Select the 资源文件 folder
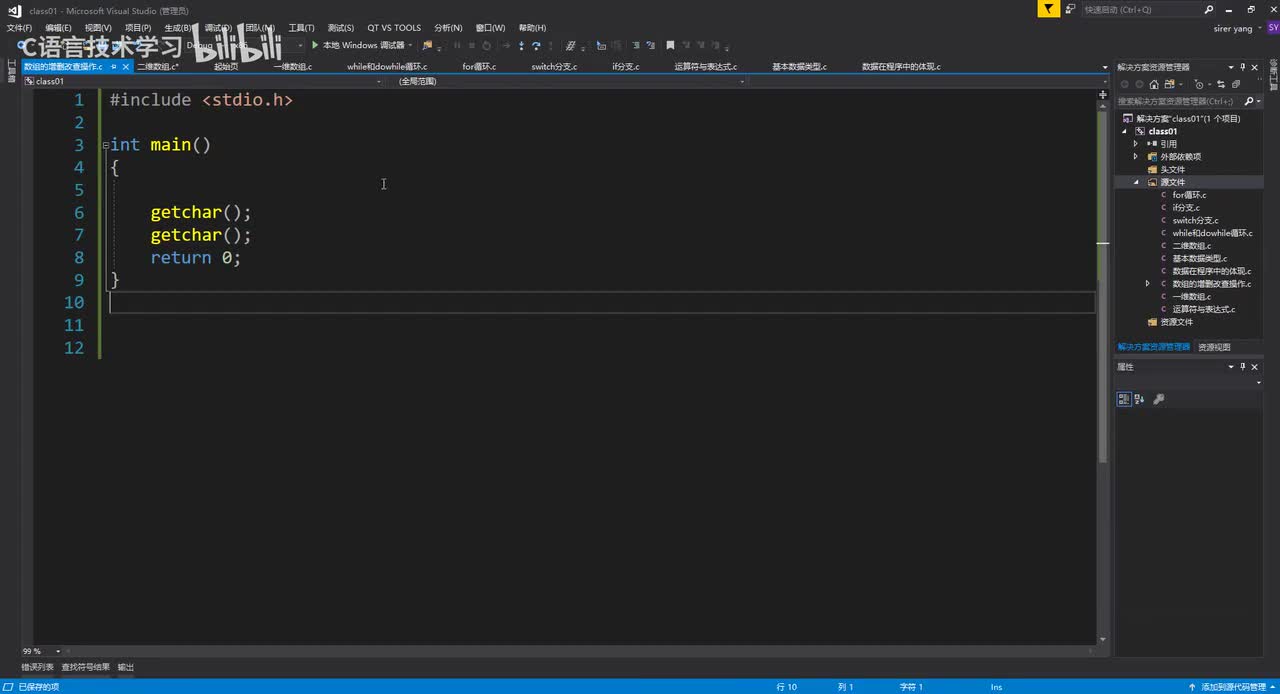 (1177, 322)
